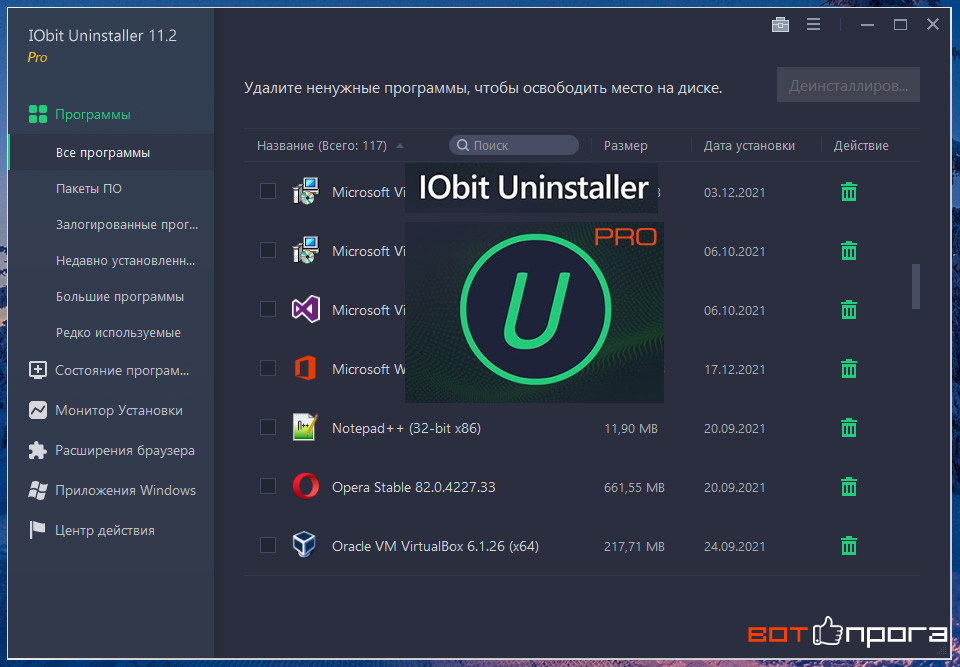Click trash icon in the Visual Studio logo row

pyautogui.click(x=849, y=310)
